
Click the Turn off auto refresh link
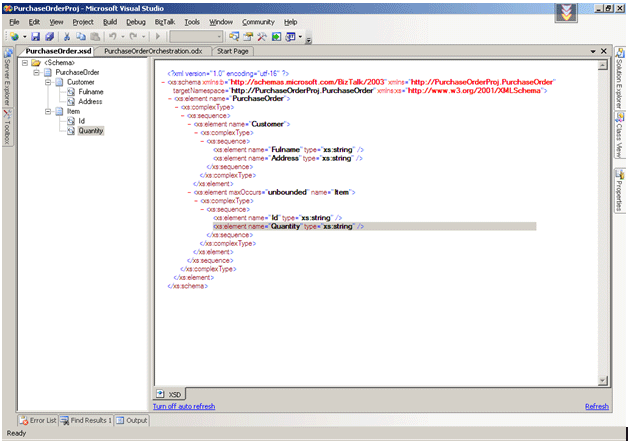click(x=184, y=406)
